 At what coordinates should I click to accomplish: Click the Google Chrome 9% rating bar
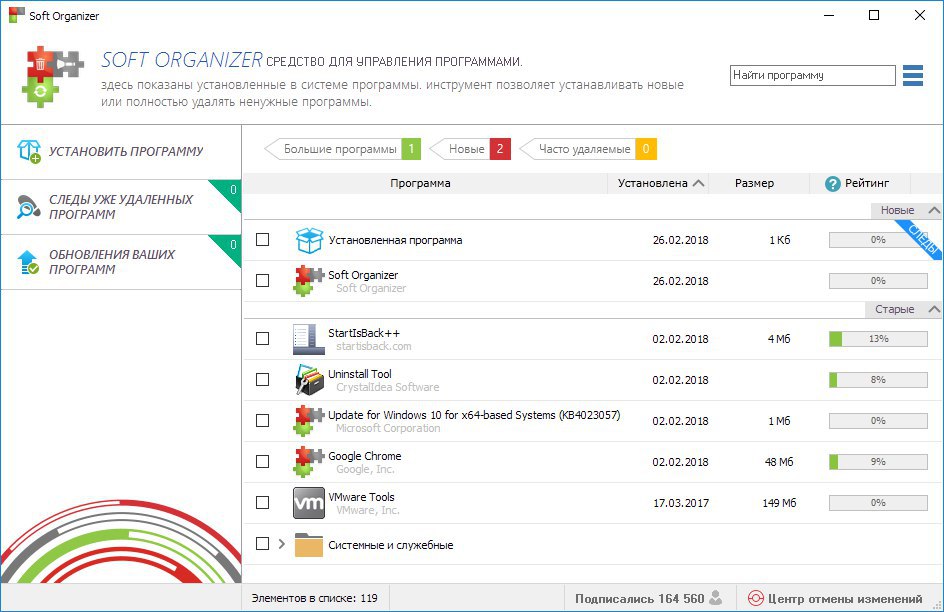(878, 462)
